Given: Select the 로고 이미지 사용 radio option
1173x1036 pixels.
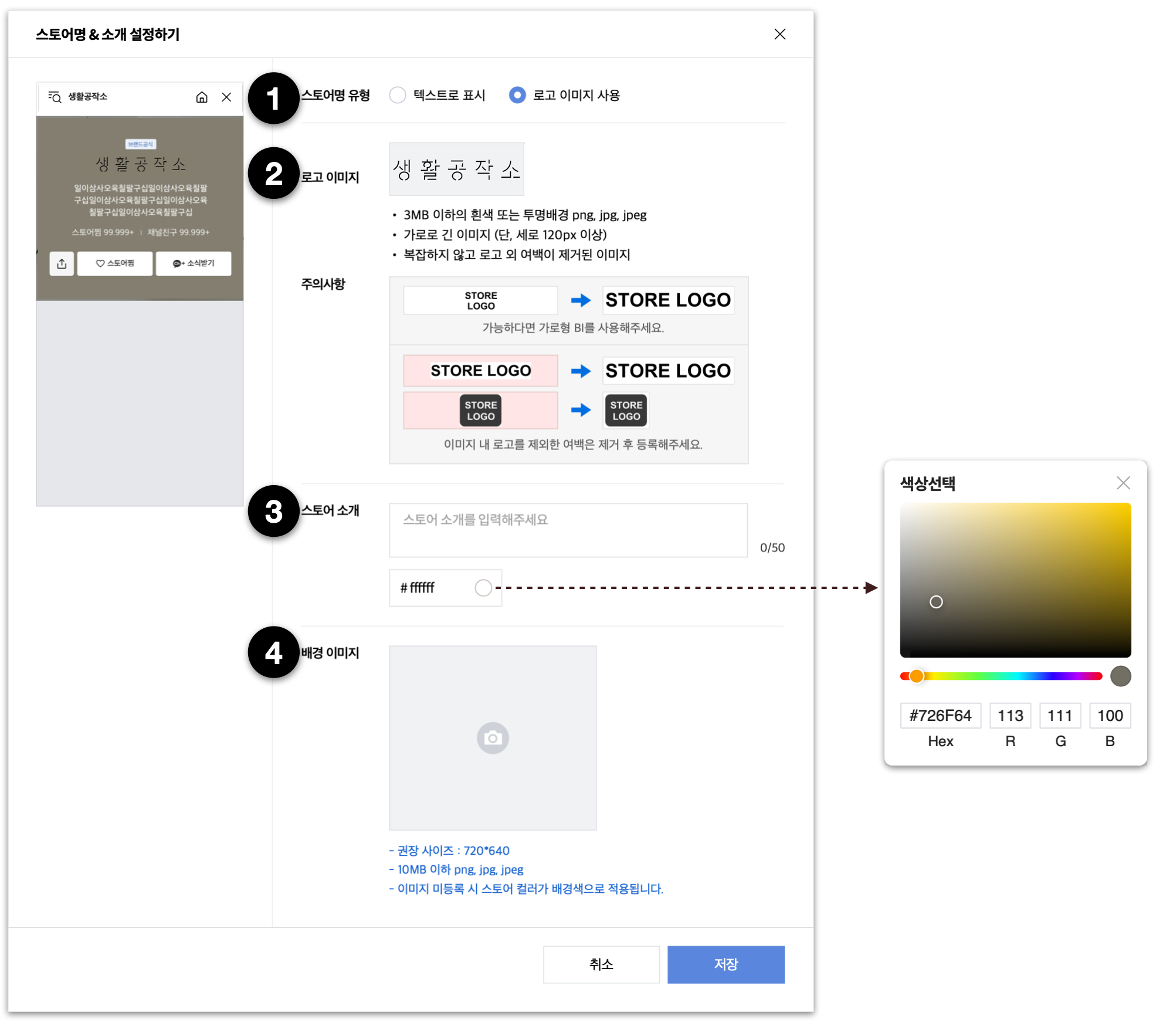Looking at the screenshot, I should coord(517,95).
